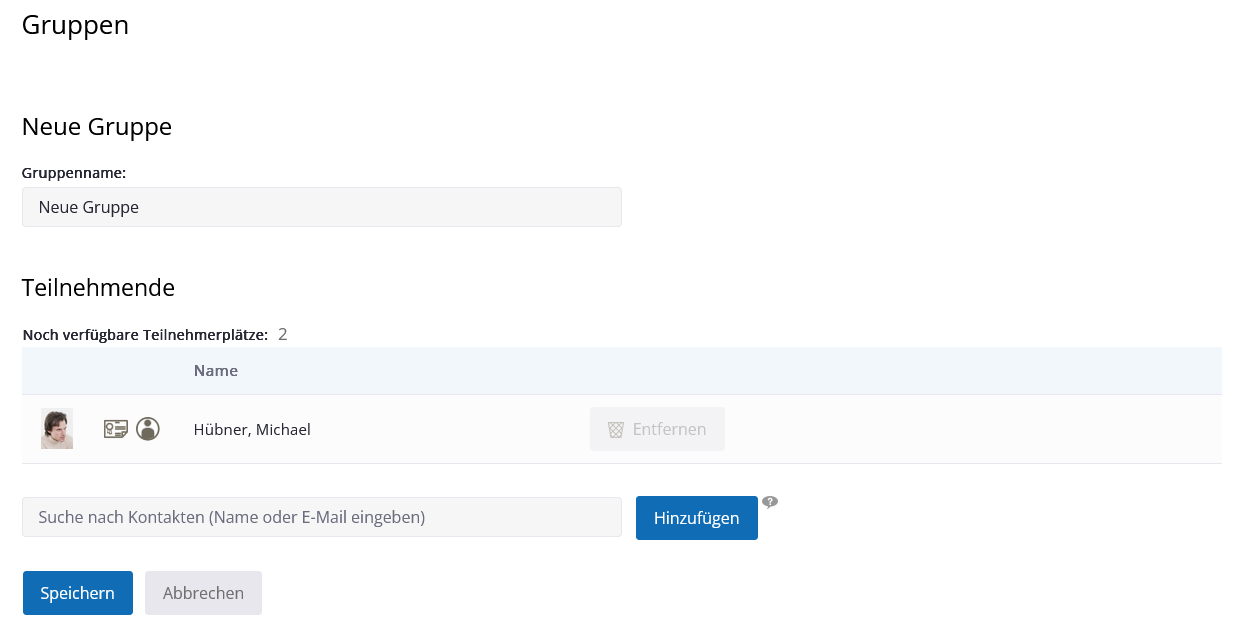
Task: Click the available seats number 2
Action: point(283,334)
